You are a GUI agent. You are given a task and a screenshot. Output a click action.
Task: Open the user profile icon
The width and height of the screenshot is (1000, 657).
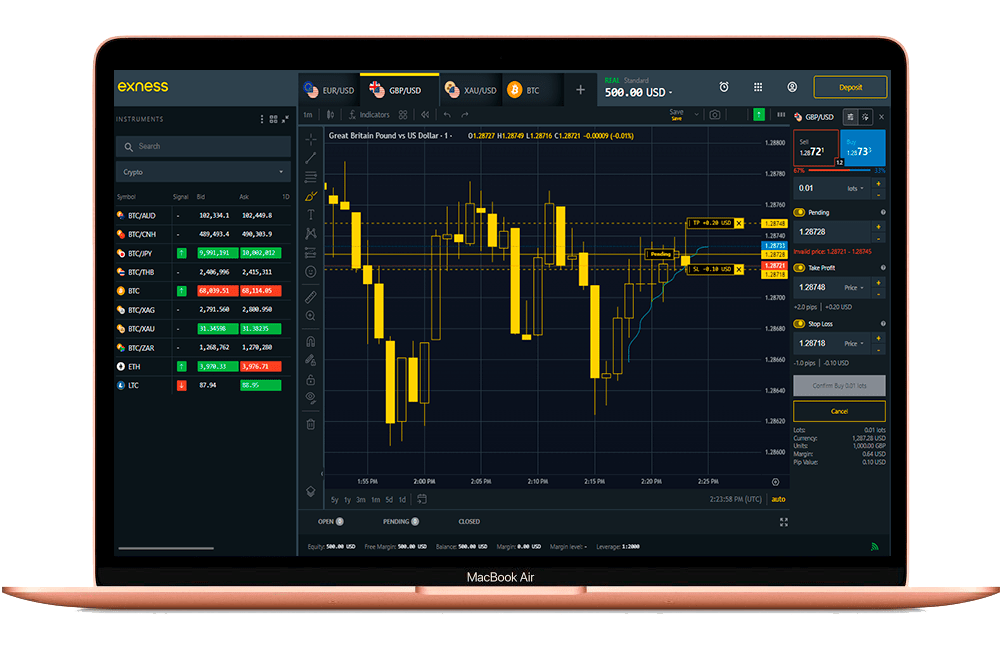pyautogui.click(x=792, y=87)
